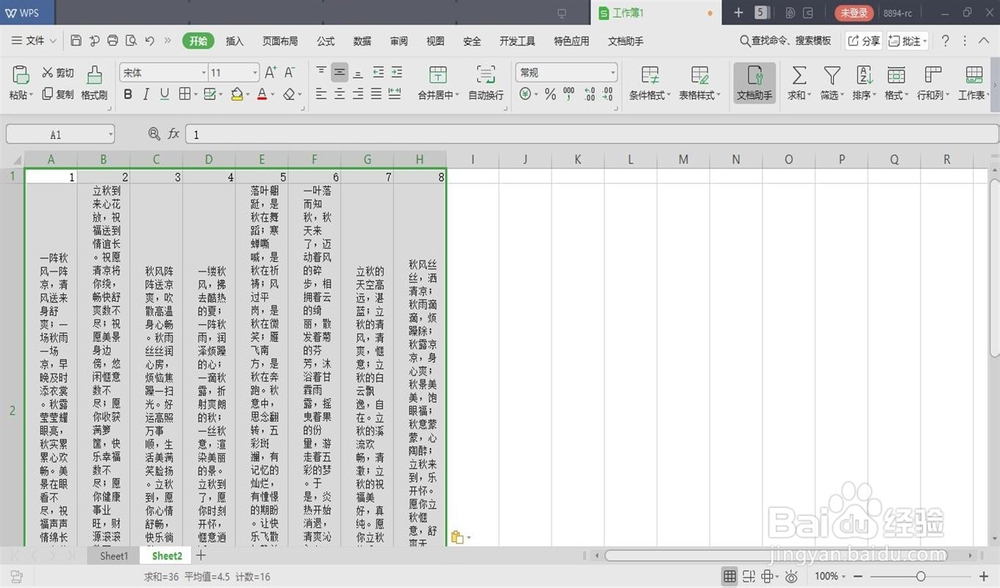1000x588 pixels.
Task: Open the Name Box dropdown A1
Action: pos(110,135)
